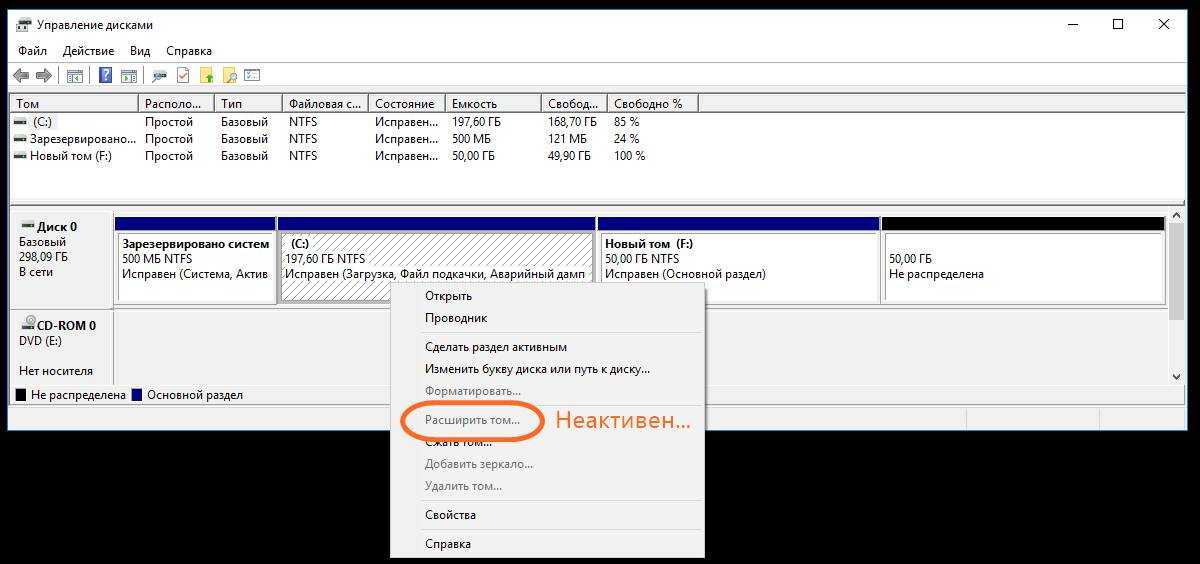
Task: Select the (C:) volume row in list
Action: click(x=354, y=122)
